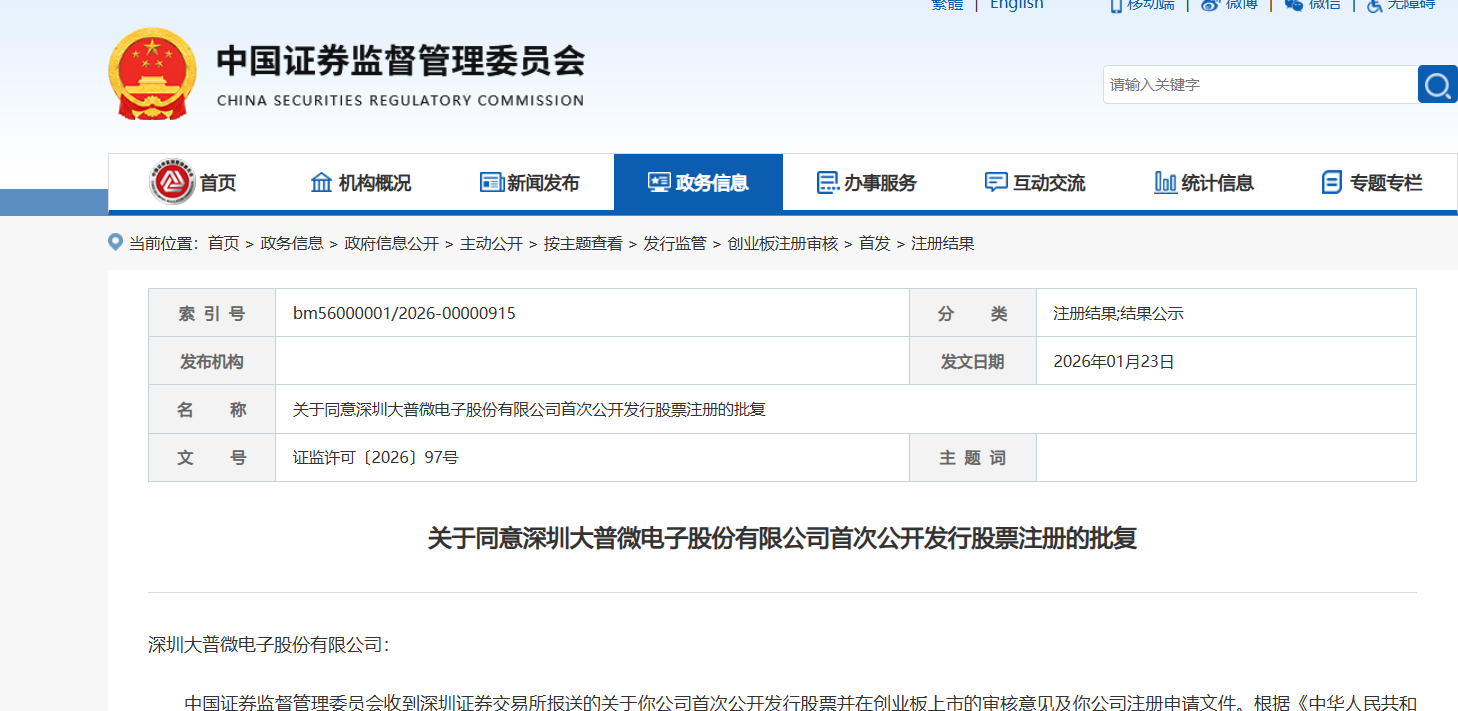Click the bold article headline 关于同意深圳大普微电子…批复

(x=783, y=539)
